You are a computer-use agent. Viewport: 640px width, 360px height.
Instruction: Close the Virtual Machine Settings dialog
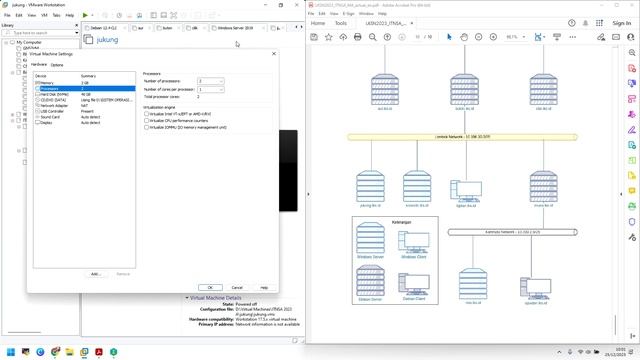point(274,53)
